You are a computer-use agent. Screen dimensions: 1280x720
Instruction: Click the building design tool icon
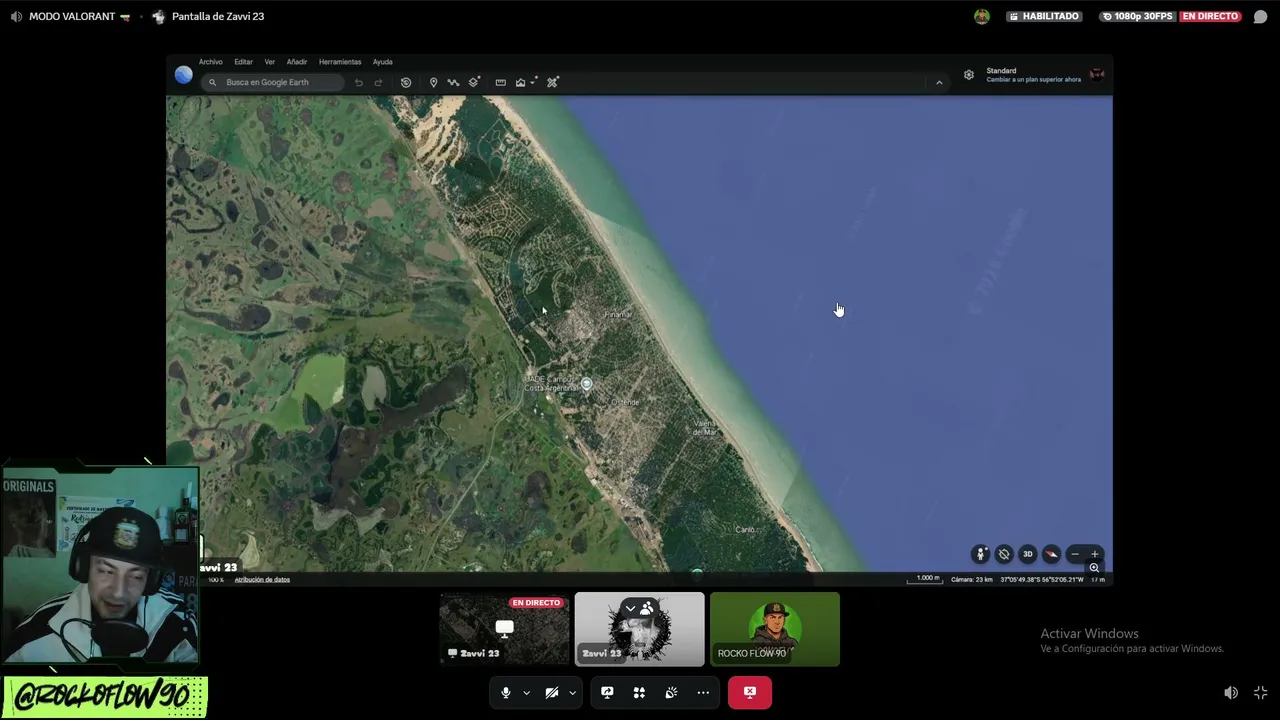(x=520, y=82)
